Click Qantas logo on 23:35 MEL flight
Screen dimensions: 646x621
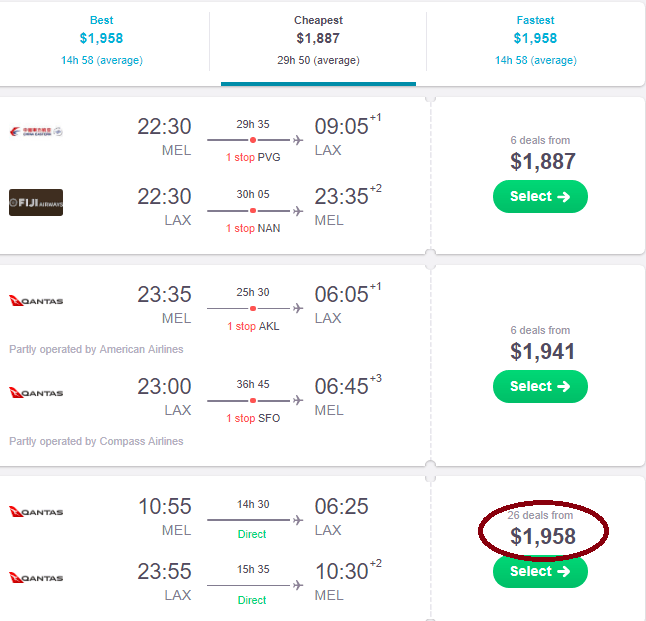point(36,301)
